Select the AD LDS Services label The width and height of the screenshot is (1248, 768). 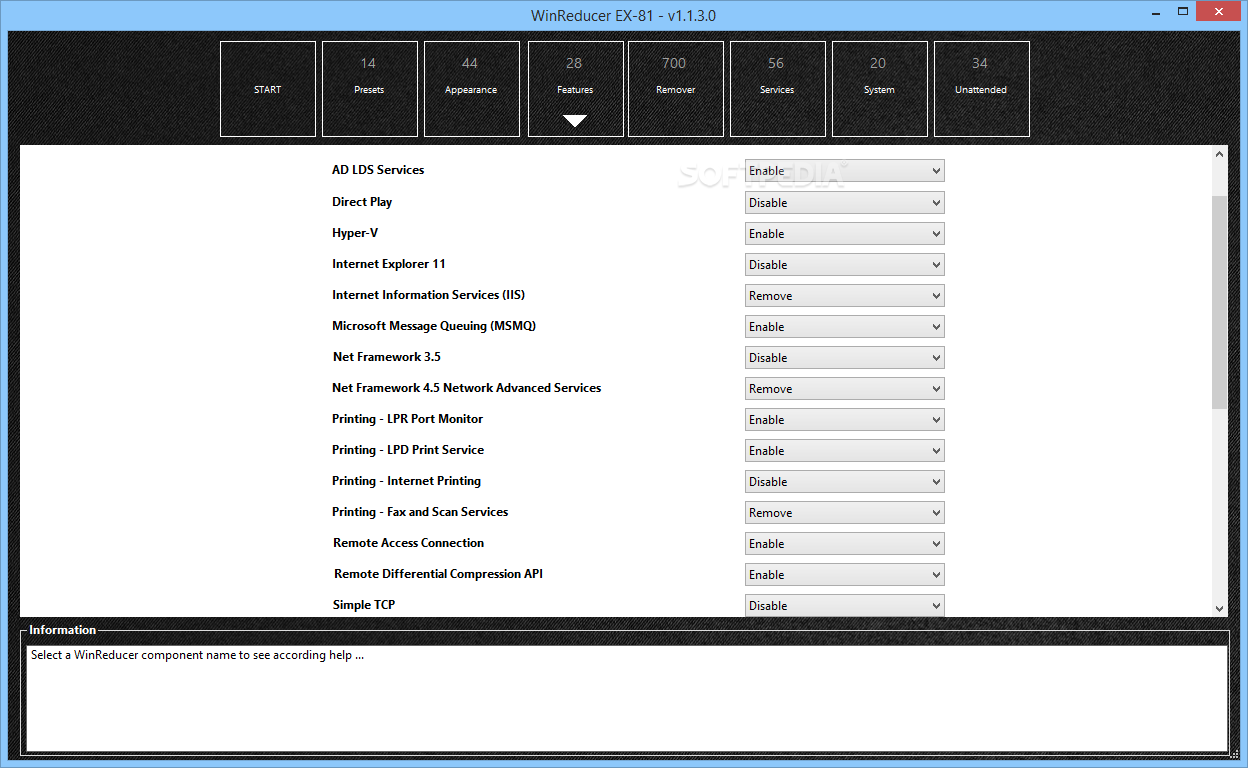[378, 170]
